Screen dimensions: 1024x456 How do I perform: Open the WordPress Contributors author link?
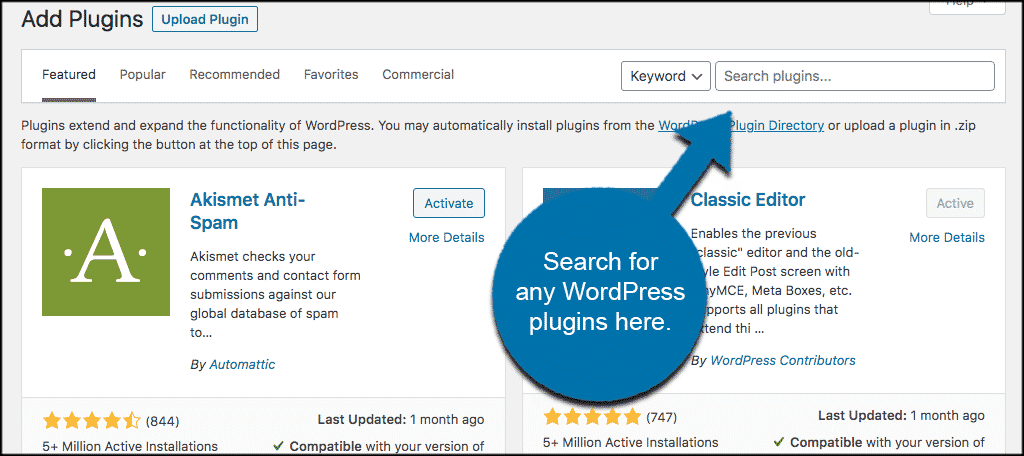click(x=782, y=360)
